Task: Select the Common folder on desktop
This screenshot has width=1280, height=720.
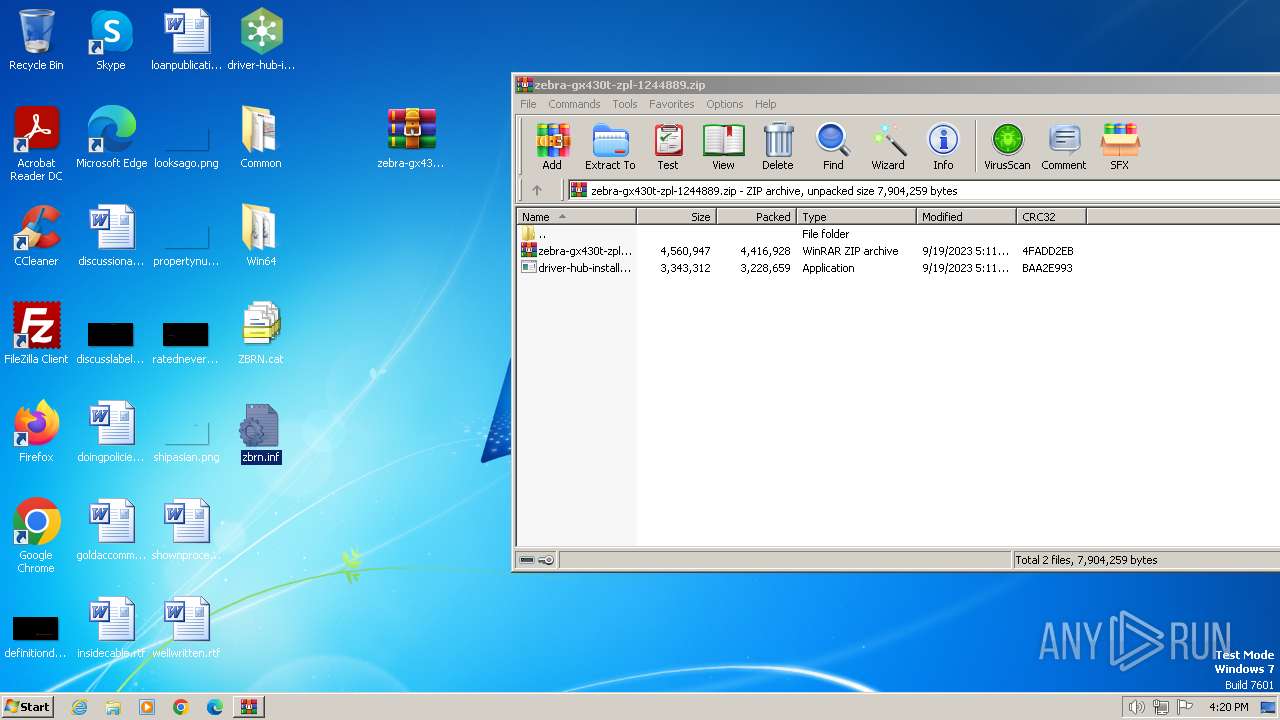Action: click(x=260, y=138)
